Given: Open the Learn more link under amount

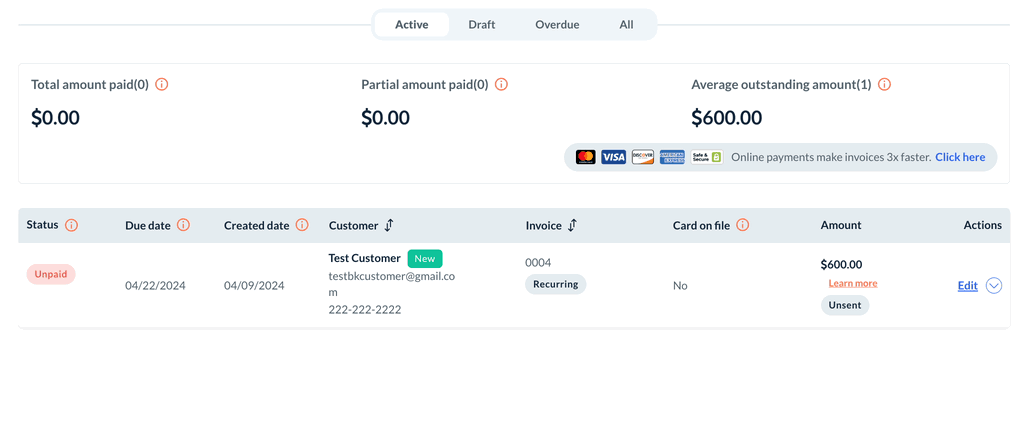Looking at the screenshot, I should tap(853, 283).
